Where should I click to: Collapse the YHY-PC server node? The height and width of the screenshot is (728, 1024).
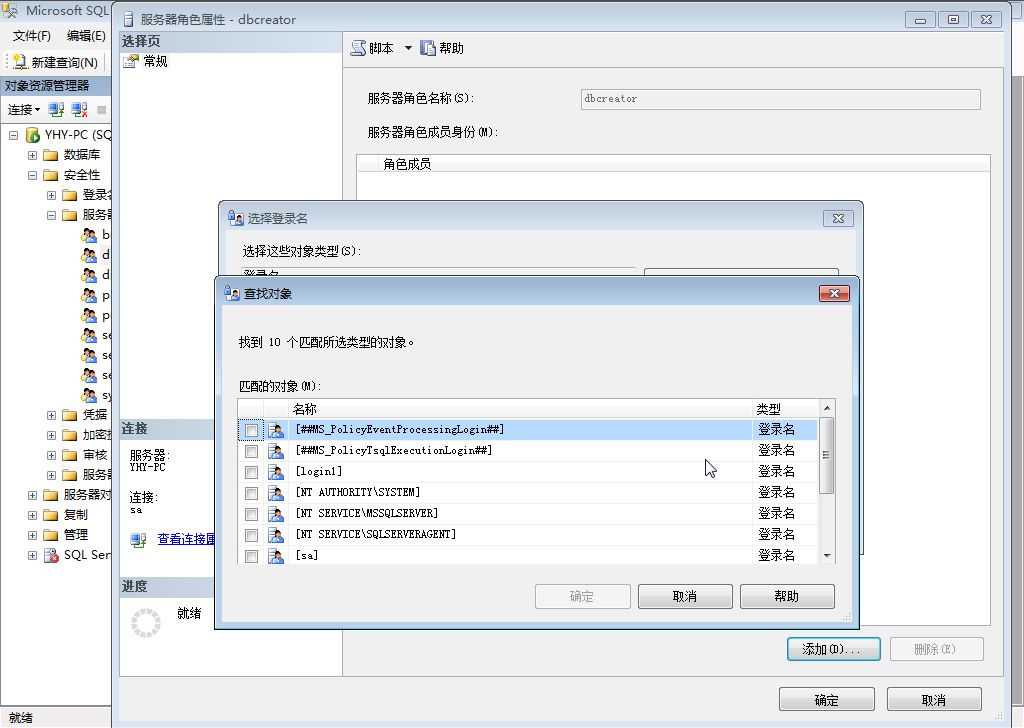coord(13,135)
